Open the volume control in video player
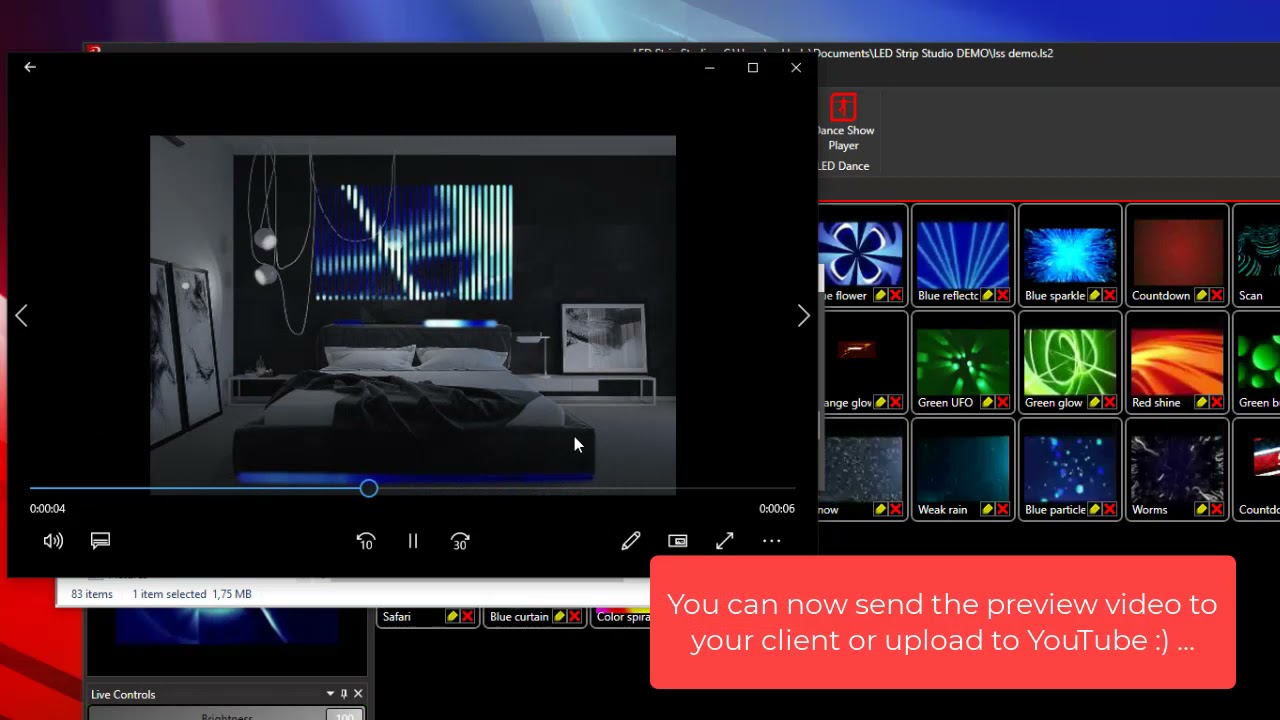 point(53,541)
